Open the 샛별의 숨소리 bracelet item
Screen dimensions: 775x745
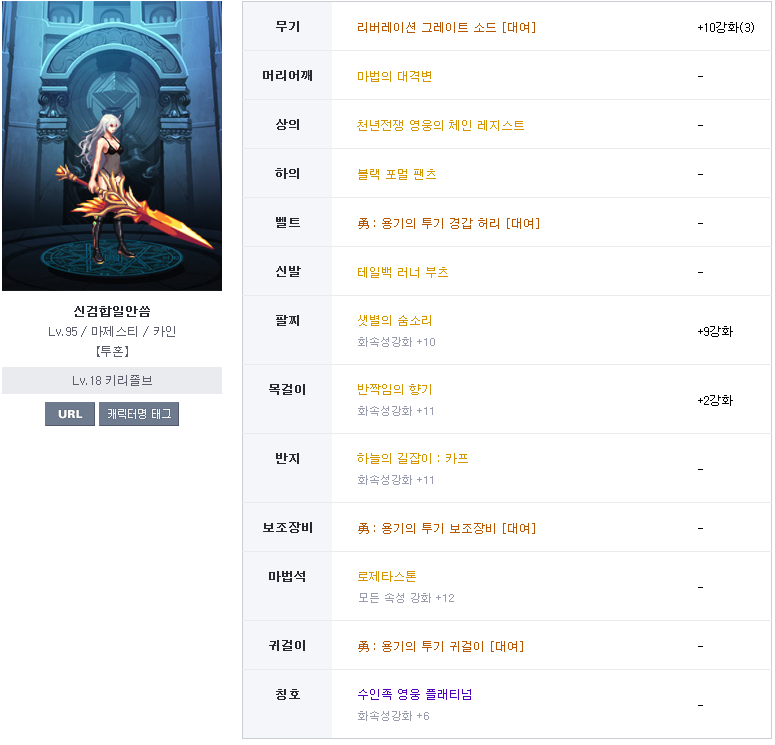point(394,320)
